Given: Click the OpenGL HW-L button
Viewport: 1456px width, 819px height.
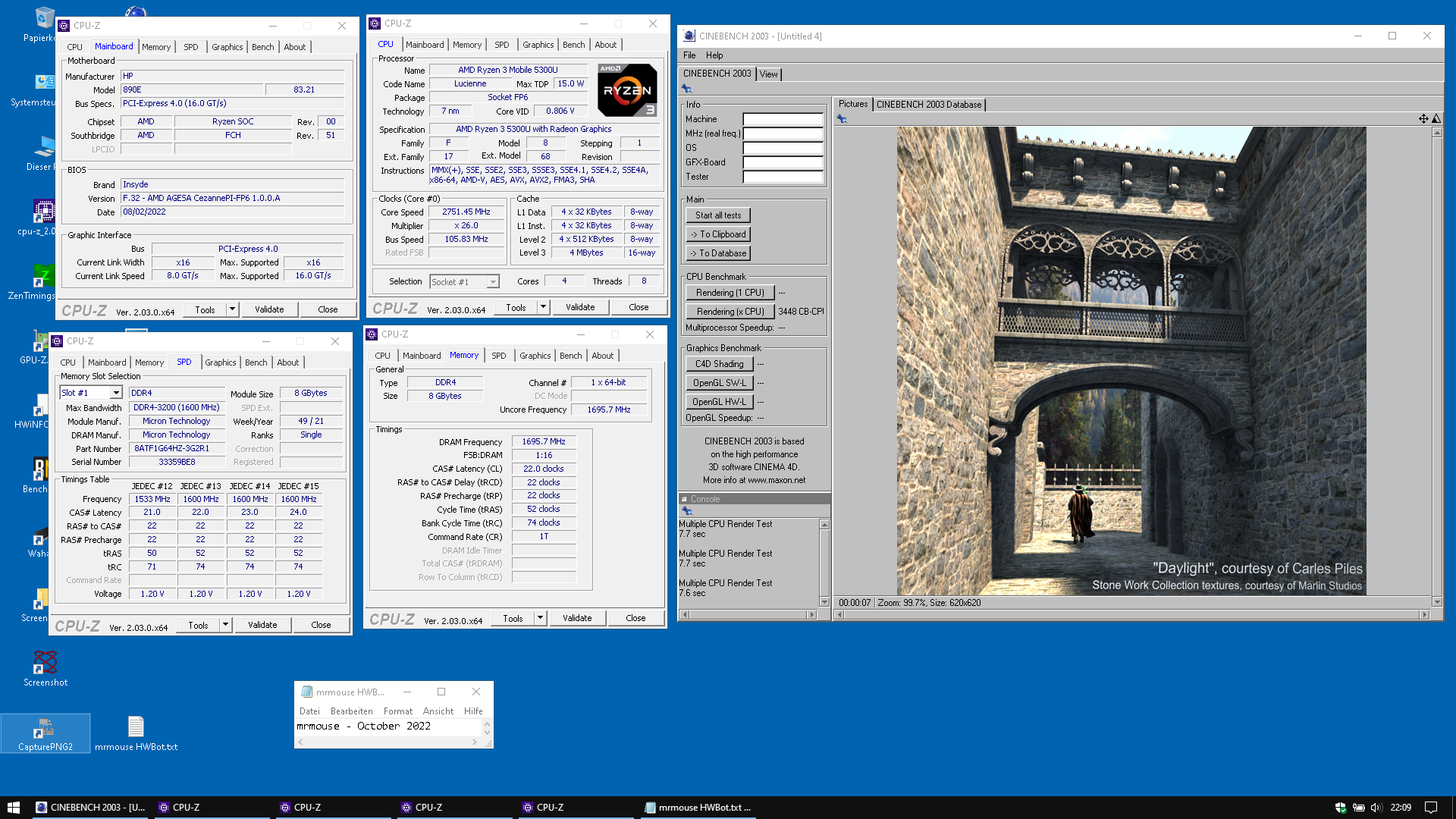Looking at the screenshot, I should click(x=720, y=402).
